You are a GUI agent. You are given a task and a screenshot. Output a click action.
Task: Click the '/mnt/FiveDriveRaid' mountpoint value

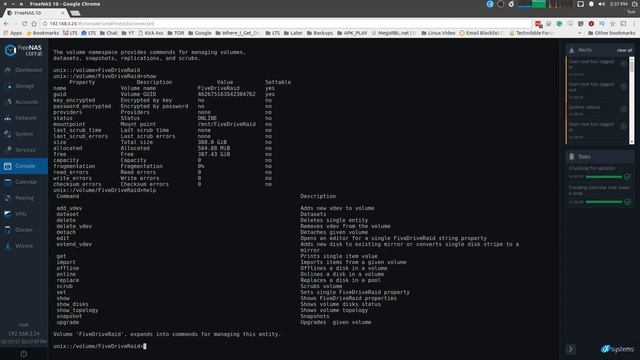[x=227, y=124]
